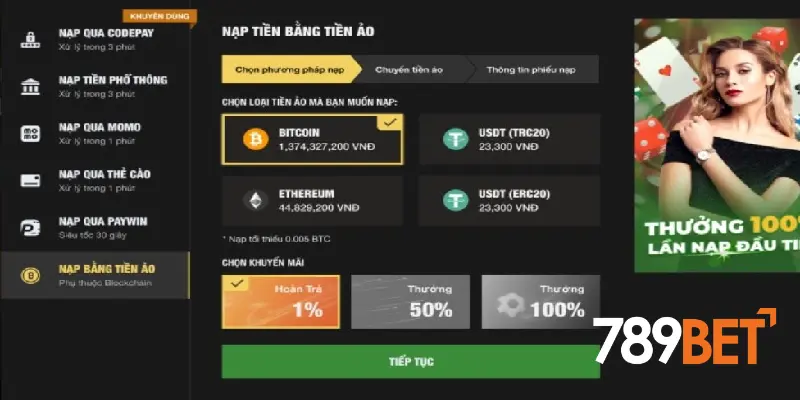
Task: Click the MoMo QR icon
Action: (x=30, y=133)
